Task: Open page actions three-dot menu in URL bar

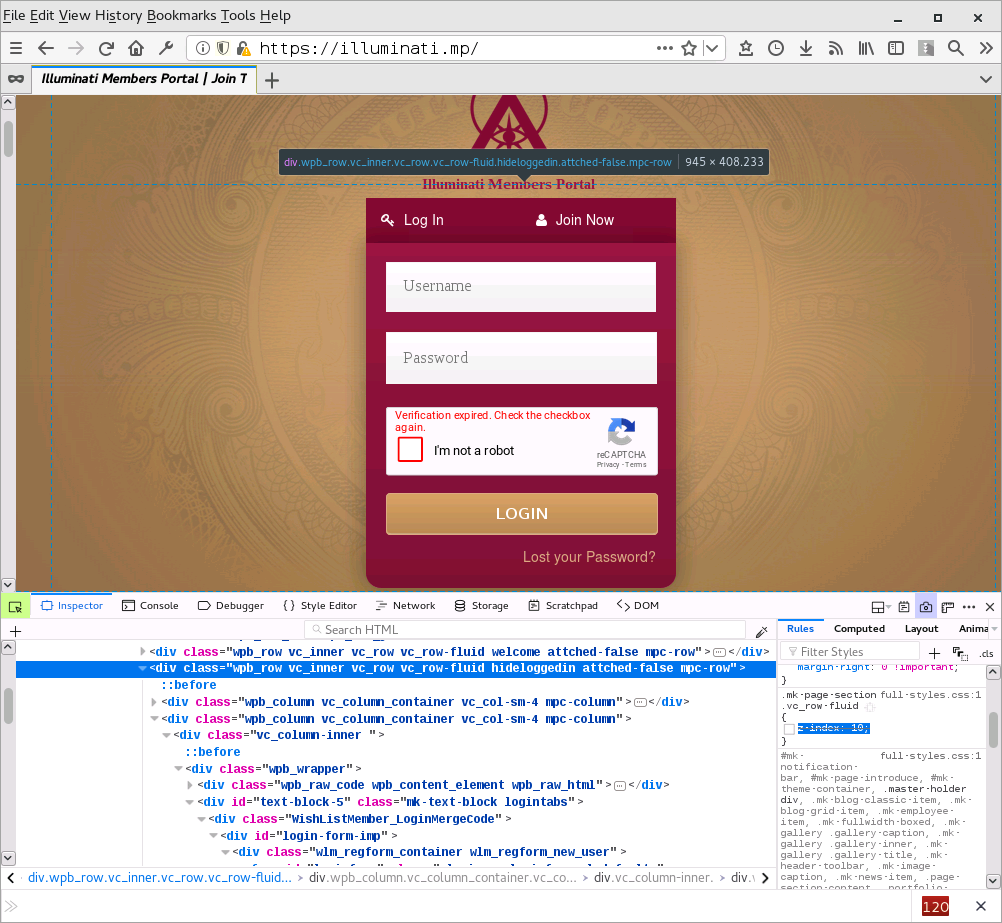Action: (x=665, y=48)
